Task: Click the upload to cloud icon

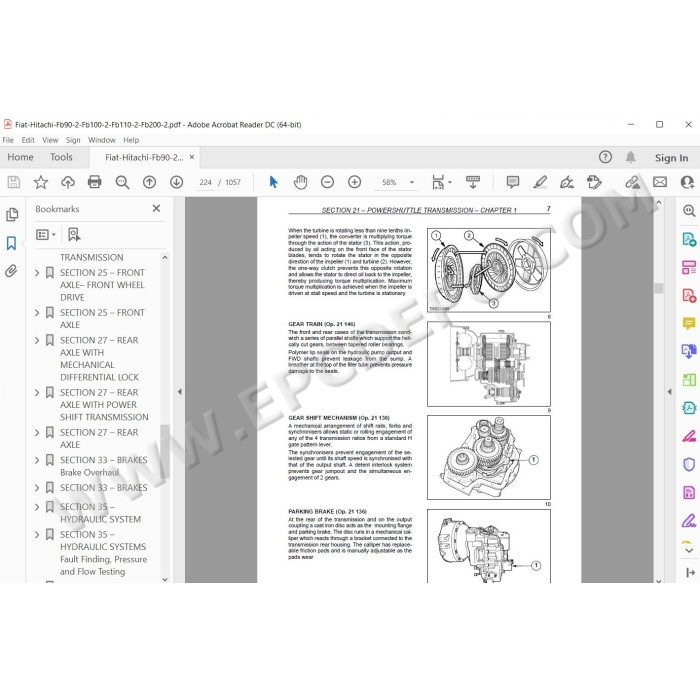Action: click(68, 182)
